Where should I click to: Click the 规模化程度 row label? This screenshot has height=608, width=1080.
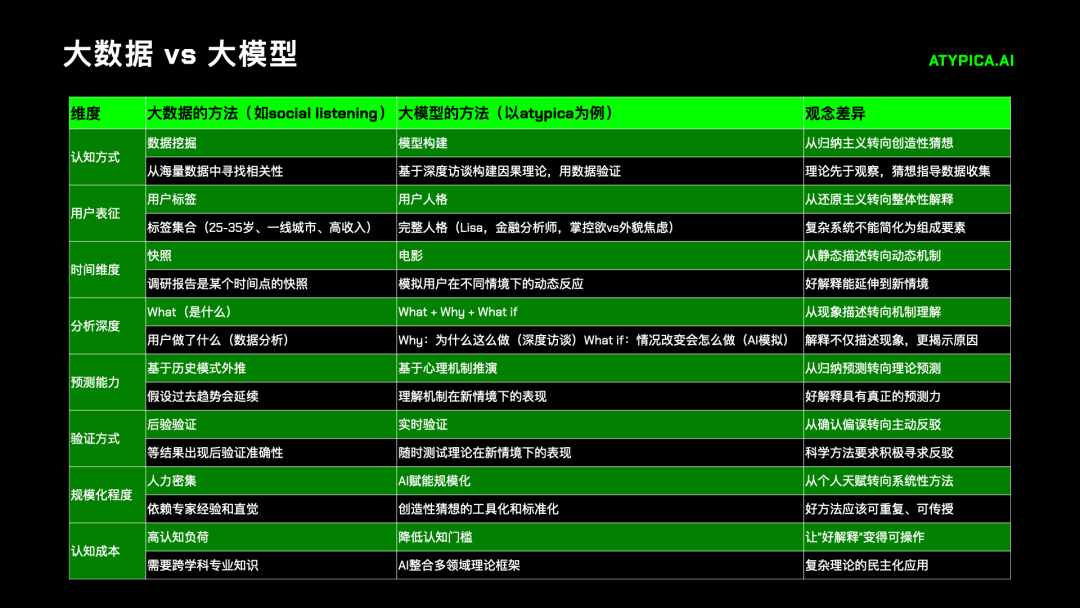click(107, 494)
